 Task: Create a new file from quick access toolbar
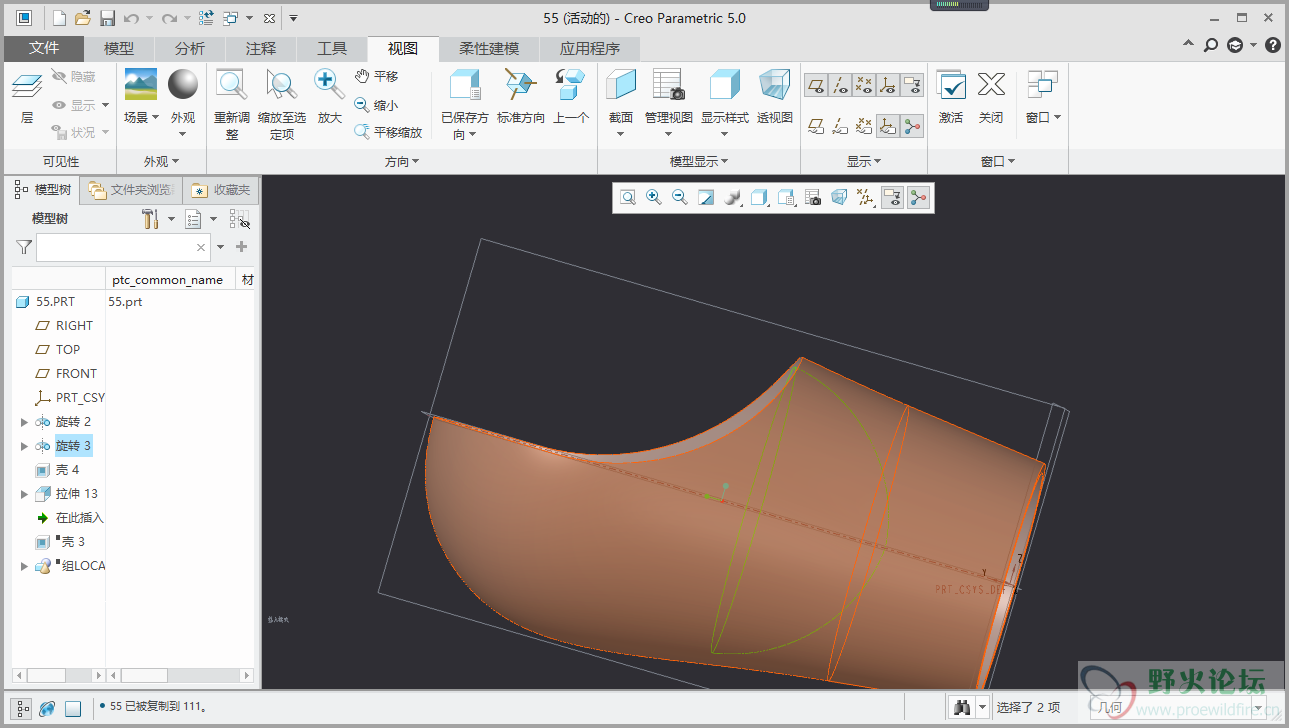(x=60, y=18)
